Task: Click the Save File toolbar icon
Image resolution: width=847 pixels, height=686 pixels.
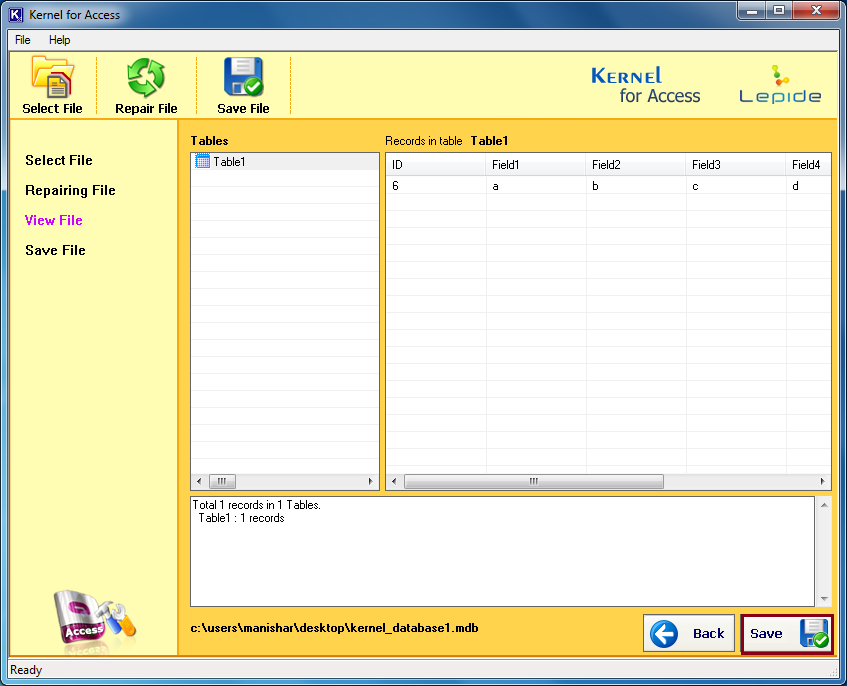Action: point(243,85)
